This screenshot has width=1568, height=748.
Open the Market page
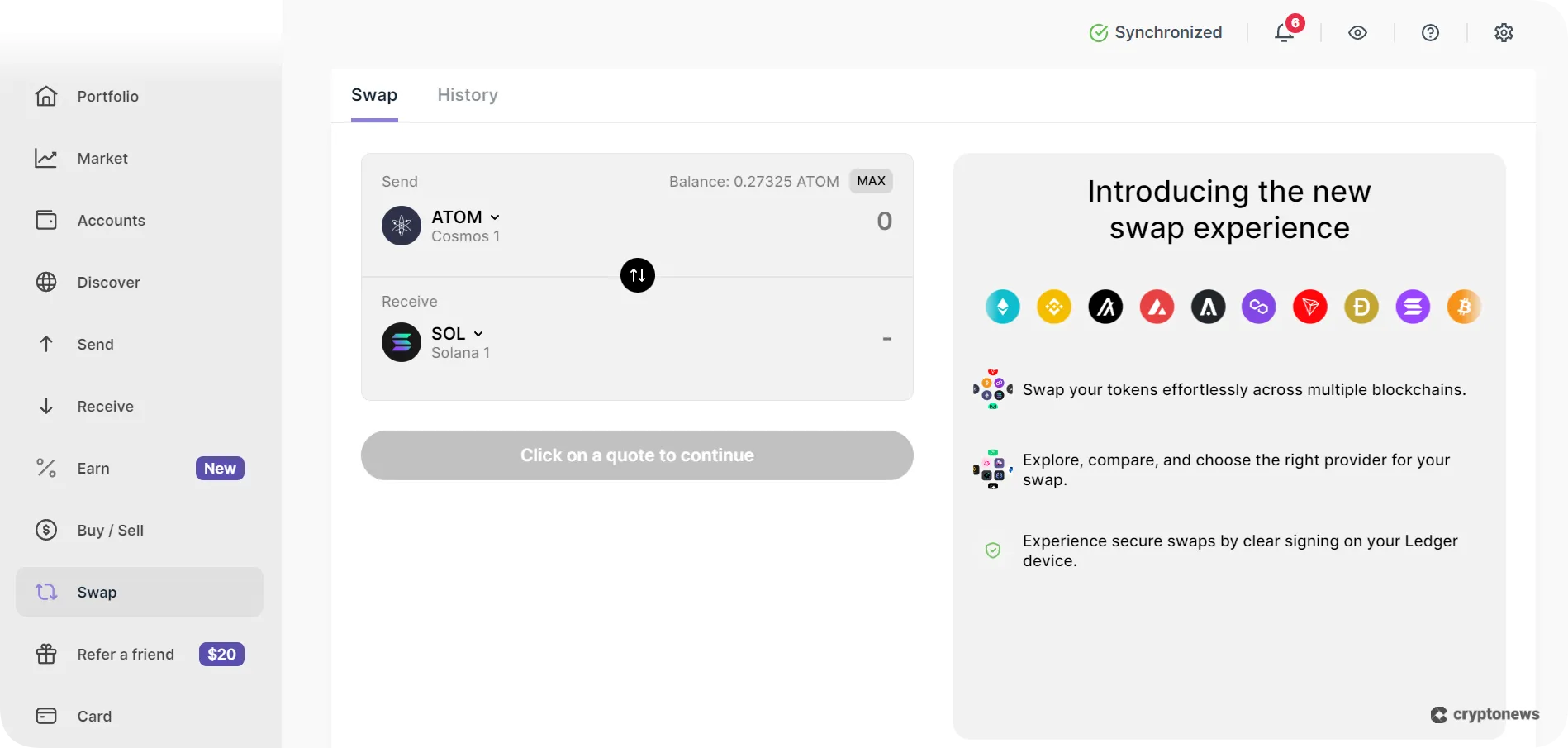tap(102, 158)
